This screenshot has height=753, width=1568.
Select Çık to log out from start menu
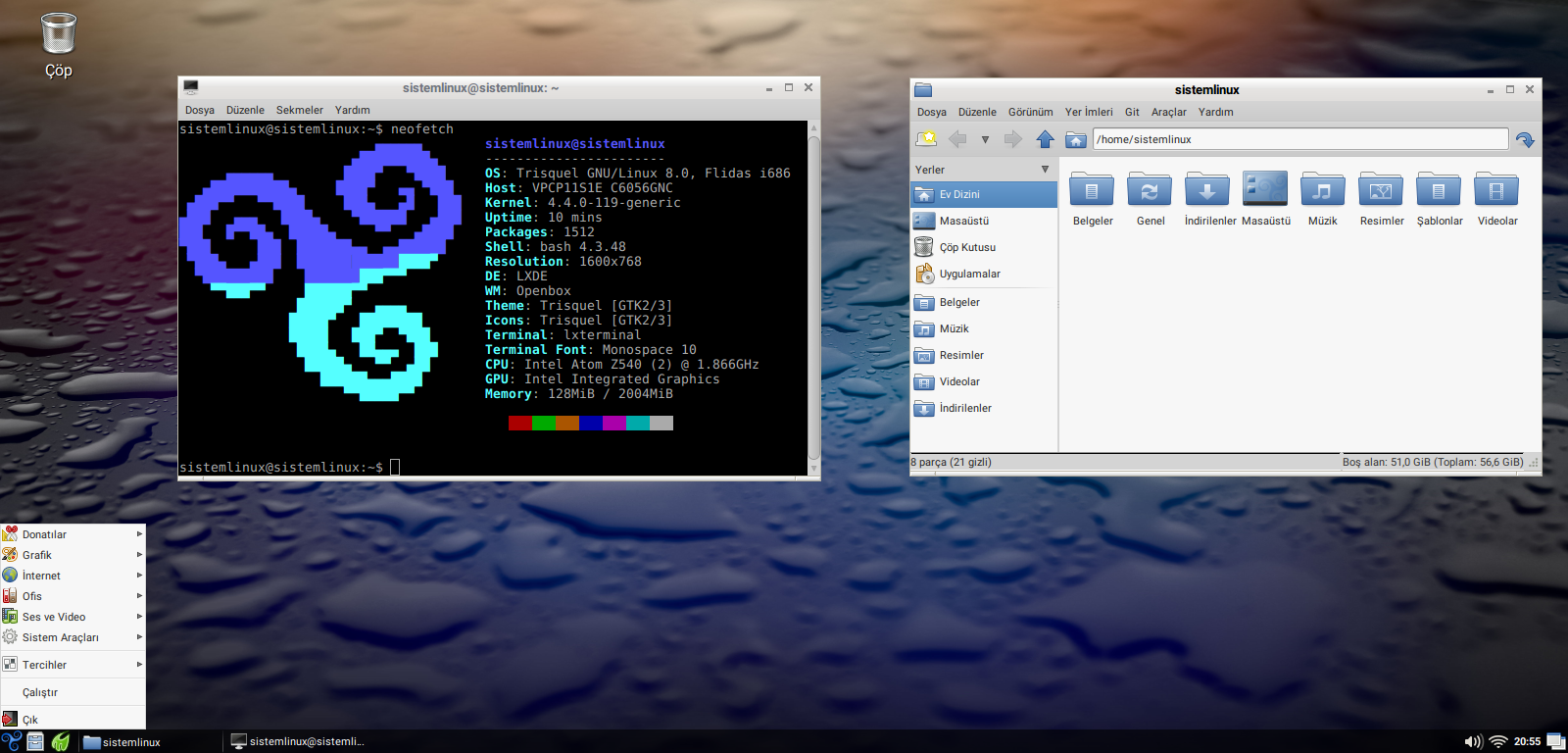[x=73, y=720]
